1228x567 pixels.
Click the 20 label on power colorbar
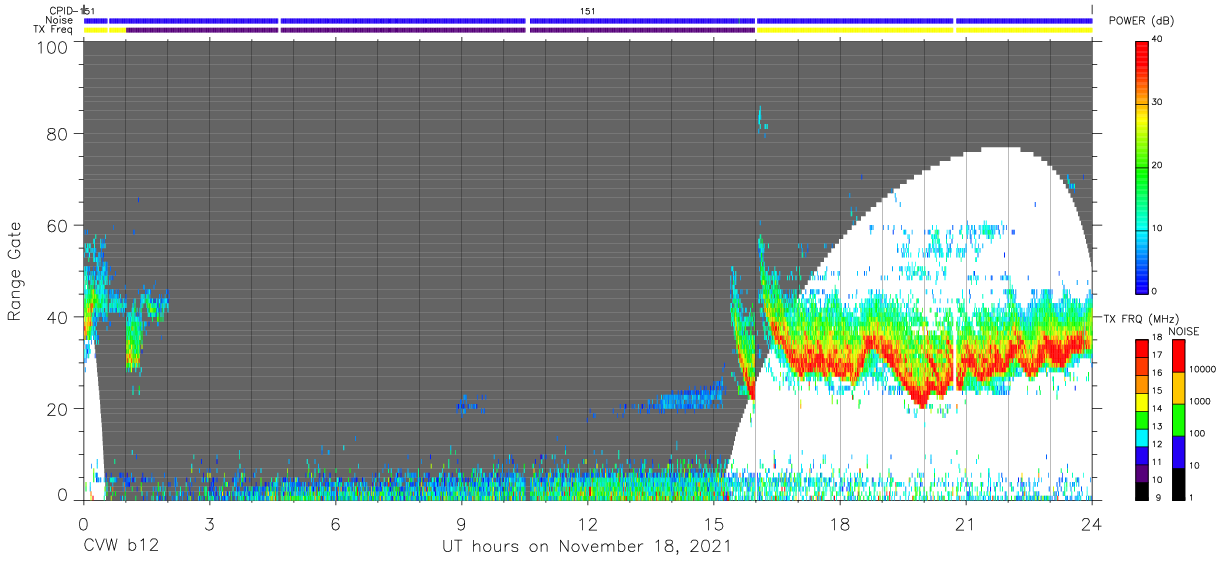click(x=1158, y=166)
